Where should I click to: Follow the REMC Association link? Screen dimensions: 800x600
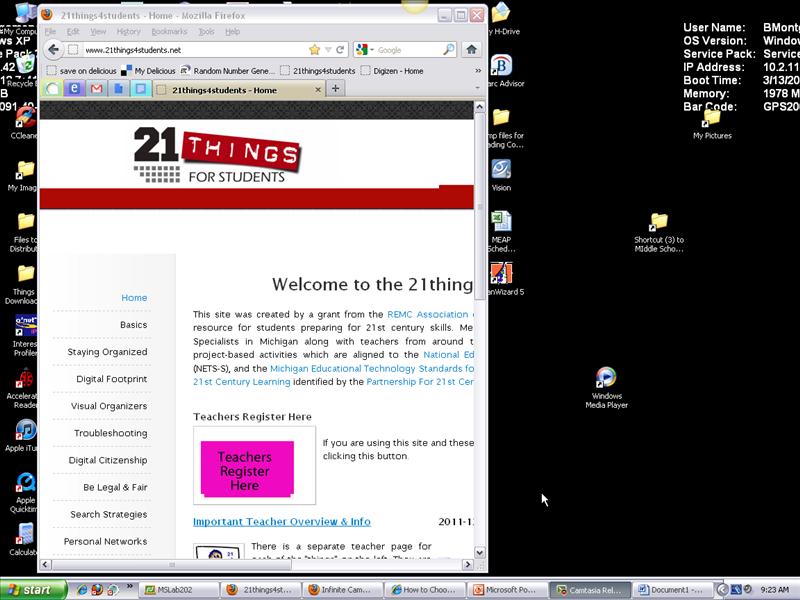(428, 314)
